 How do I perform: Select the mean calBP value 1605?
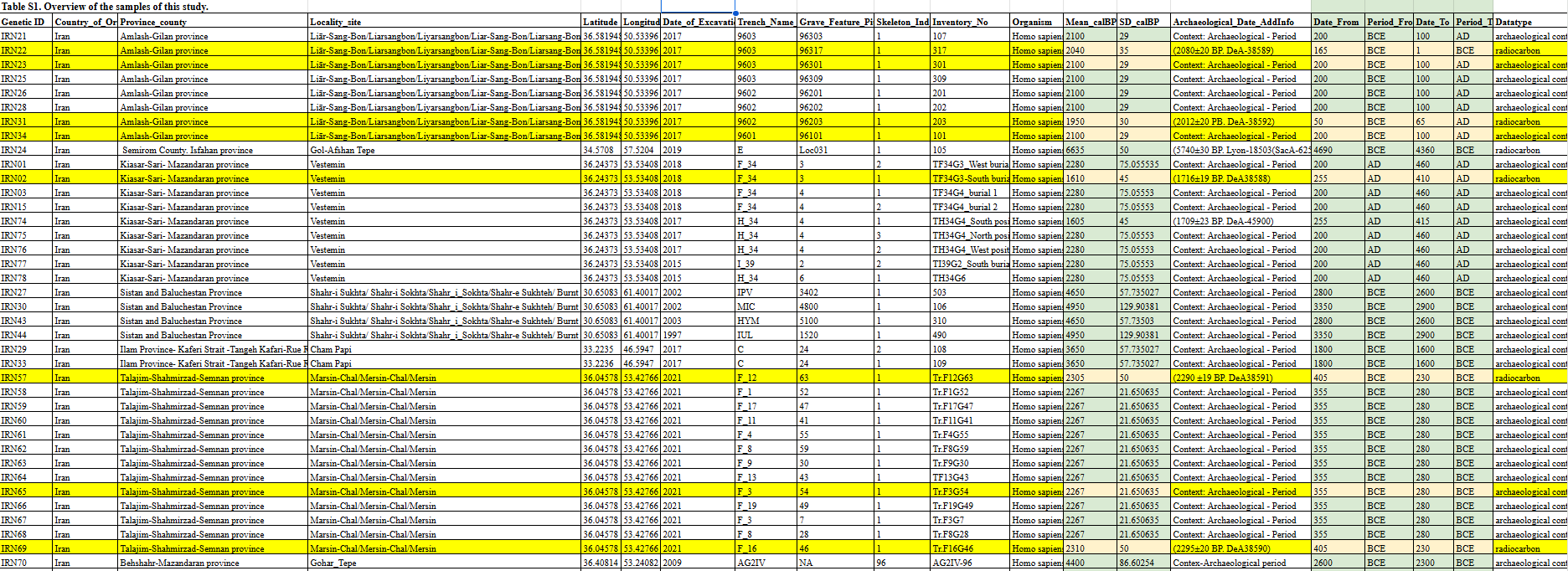pos(1091,221)
